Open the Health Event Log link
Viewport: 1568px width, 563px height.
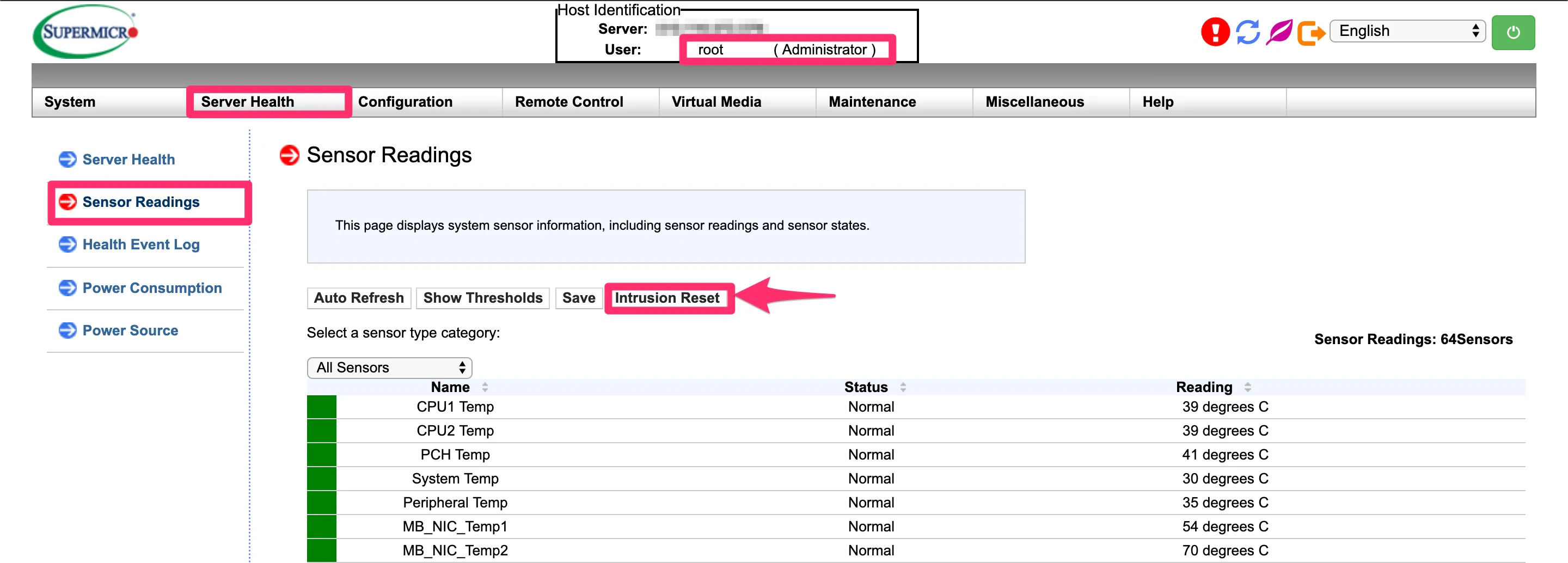click(140, 244)
